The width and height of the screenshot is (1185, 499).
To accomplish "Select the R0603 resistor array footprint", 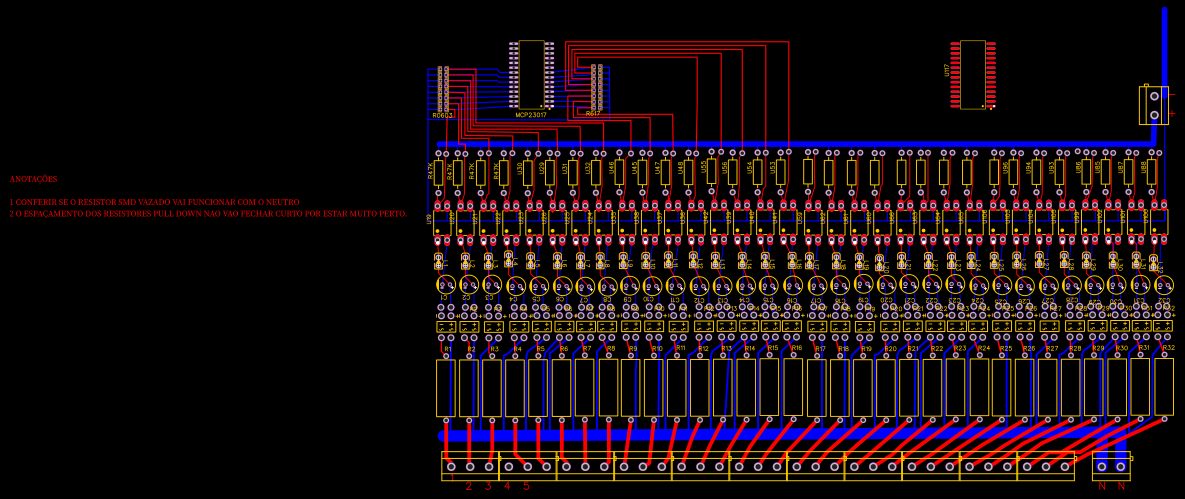I will pos(443,91).
